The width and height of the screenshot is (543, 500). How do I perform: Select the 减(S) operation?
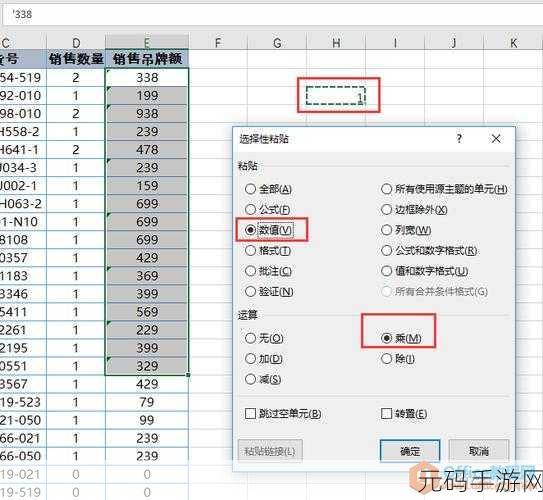263,380
